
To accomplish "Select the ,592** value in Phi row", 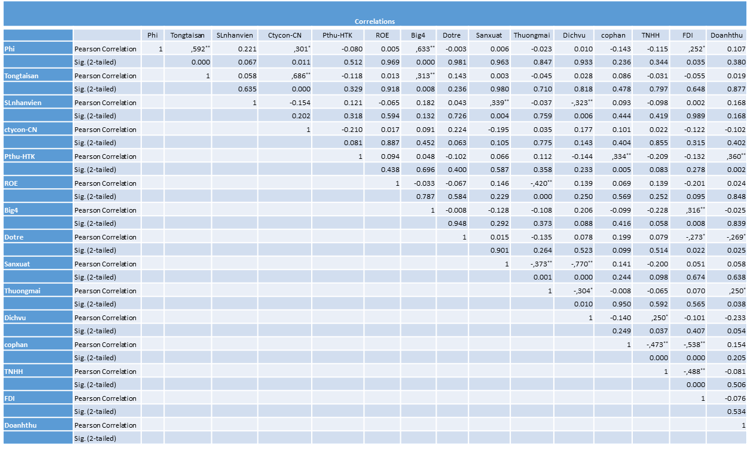I will point(200,49).
